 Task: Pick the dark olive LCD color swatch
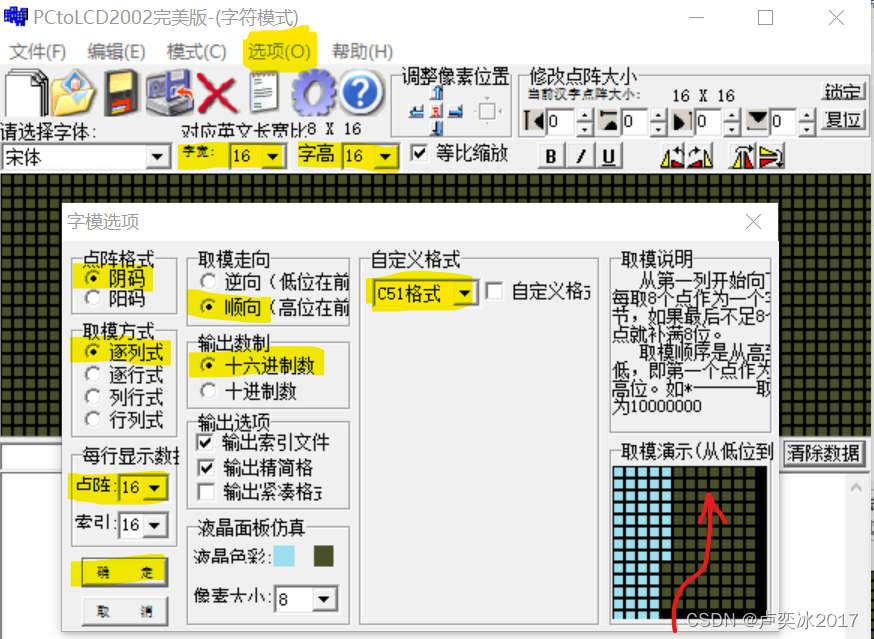(x=324, y=556)
